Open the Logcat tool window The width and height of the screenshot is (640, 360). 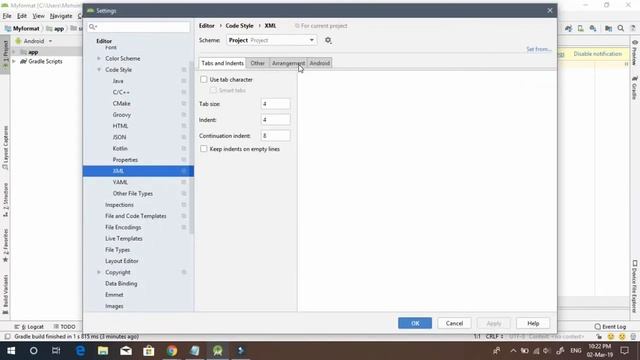tap(29, 327)
